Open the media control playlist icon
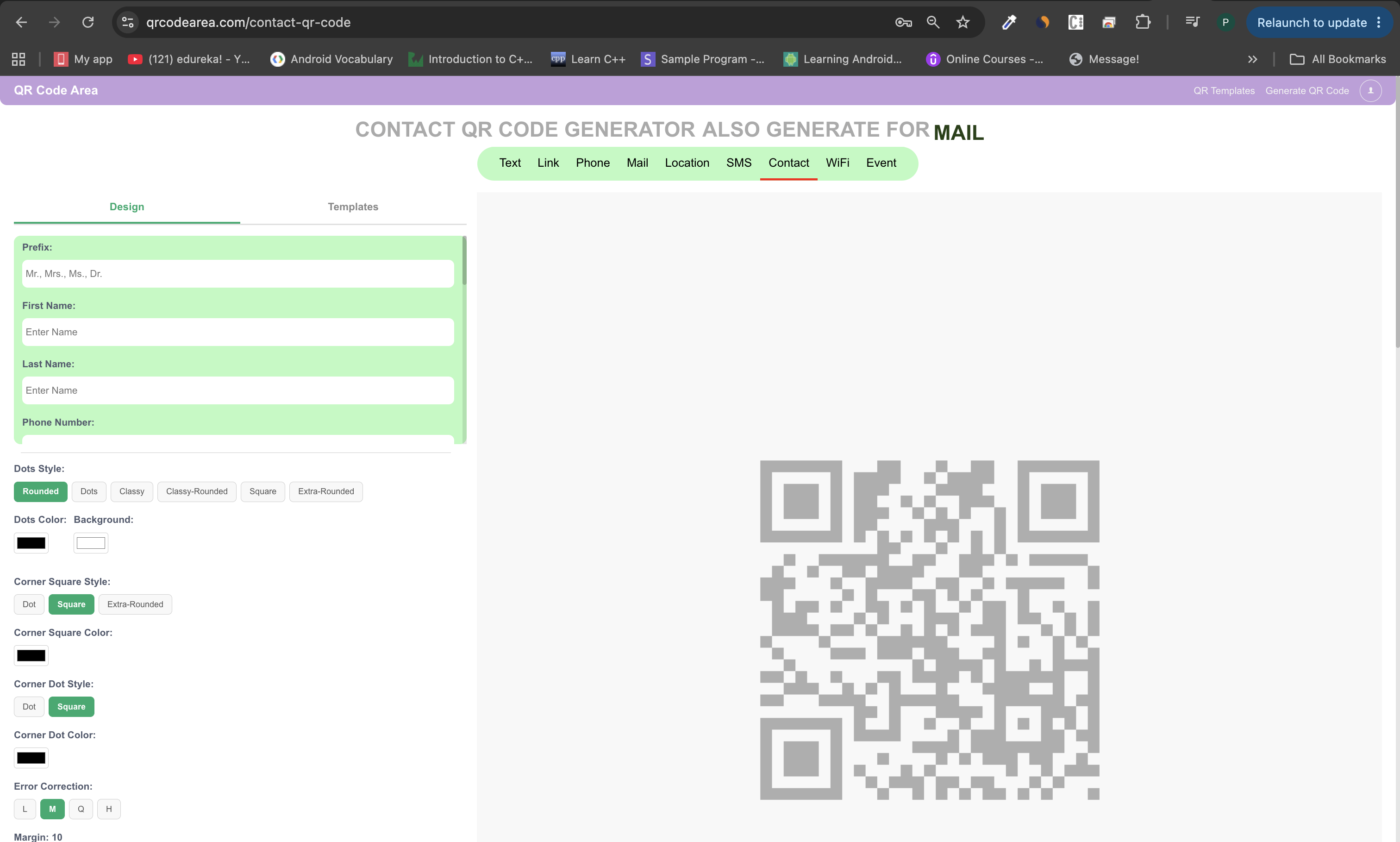Viewport: 1400px width, 842px height. [x=1192, y=22]
